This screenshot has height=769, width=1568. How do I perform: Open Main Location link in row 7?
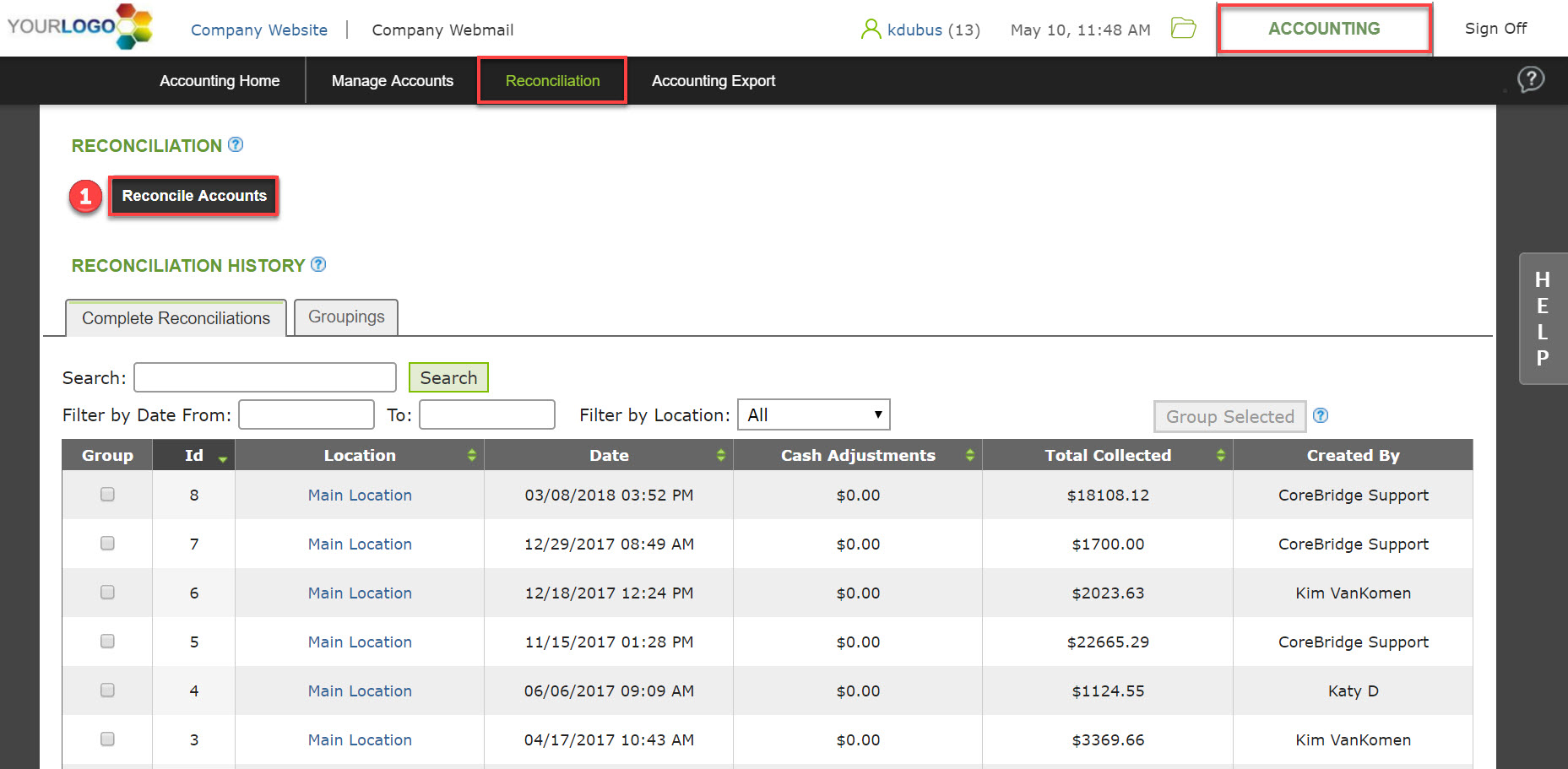tap(360, 544)
